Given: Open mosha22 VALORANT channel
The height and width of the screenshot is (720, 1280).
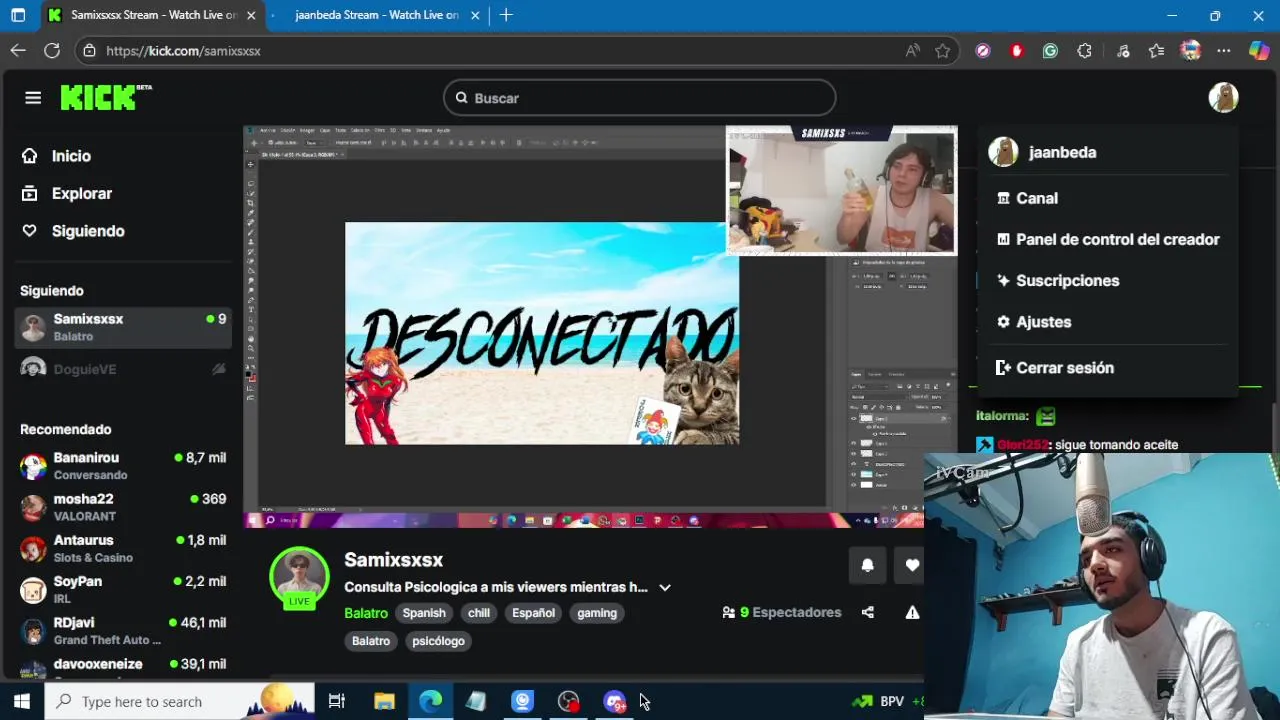Looking at the screenshot, I should click(124, 507).
